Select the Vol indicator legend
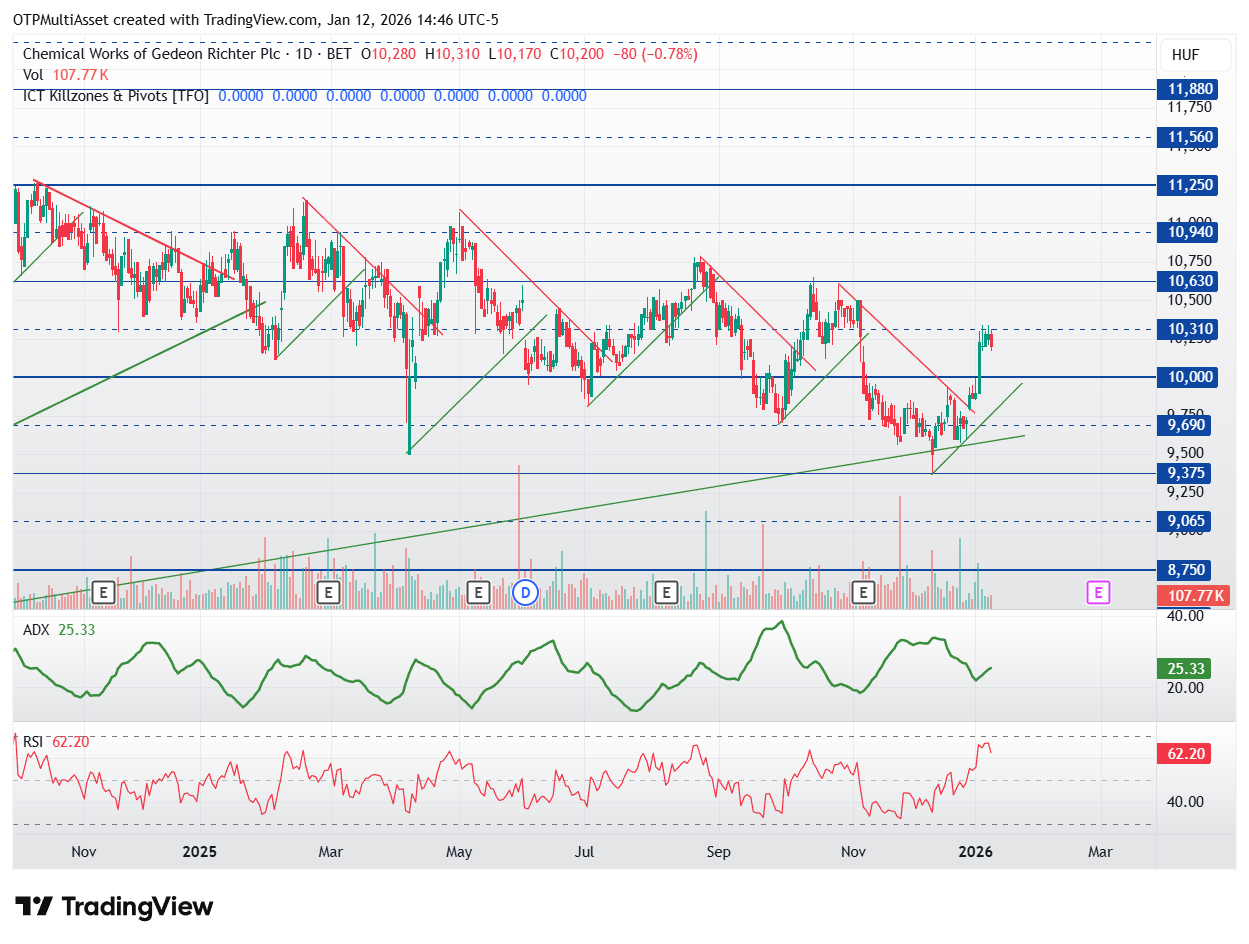 pos(34,75)
